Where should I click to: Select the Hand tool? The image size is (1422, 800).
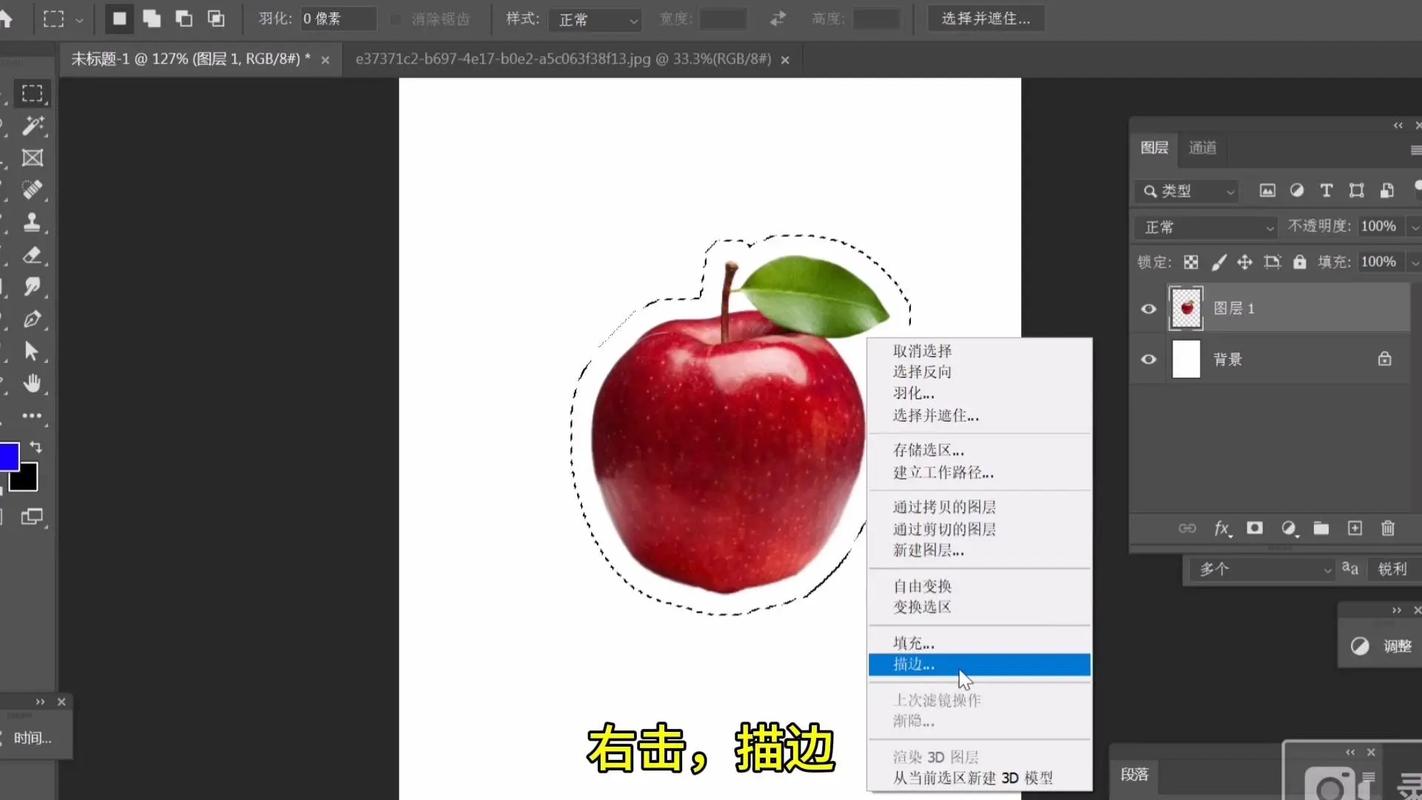(32, 383)
